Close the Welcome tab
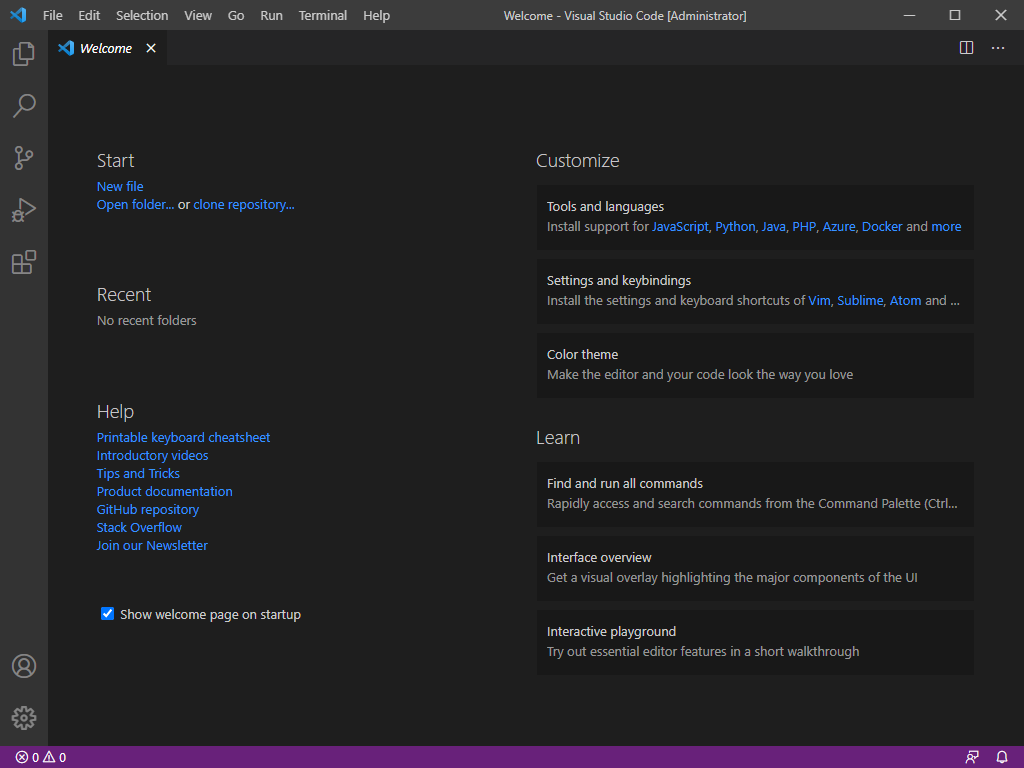1024x768 pixels. (x=151, y=47)
